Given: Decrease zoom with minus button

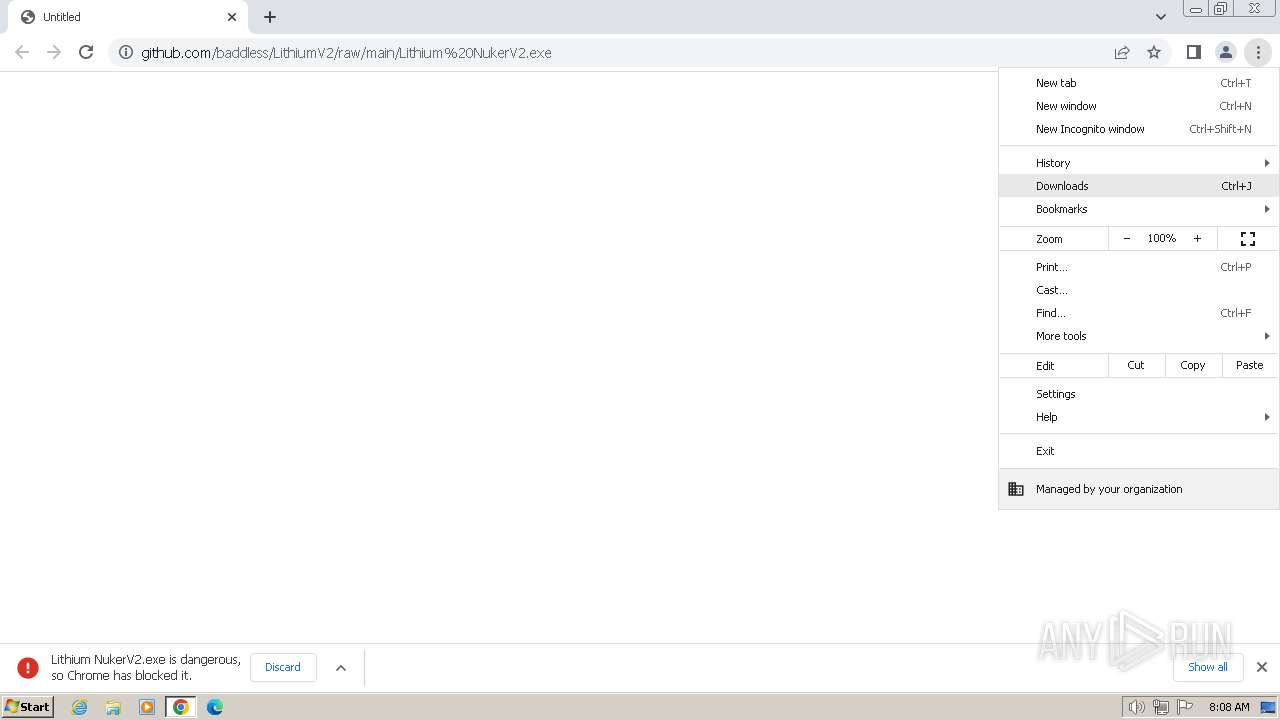Looking at the screenshot, I should pos(1127,239).
